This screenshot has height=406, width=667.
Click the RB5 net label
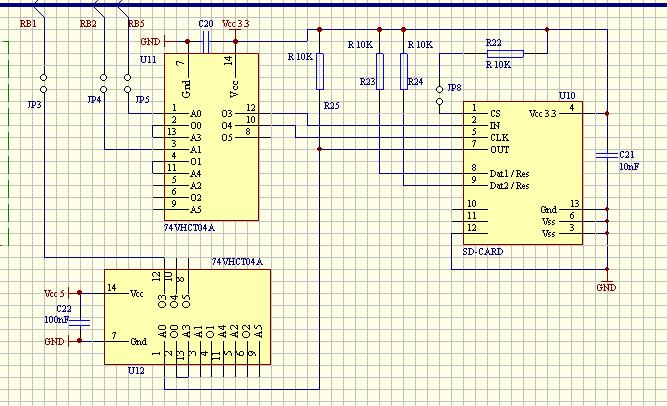point(137,23)
